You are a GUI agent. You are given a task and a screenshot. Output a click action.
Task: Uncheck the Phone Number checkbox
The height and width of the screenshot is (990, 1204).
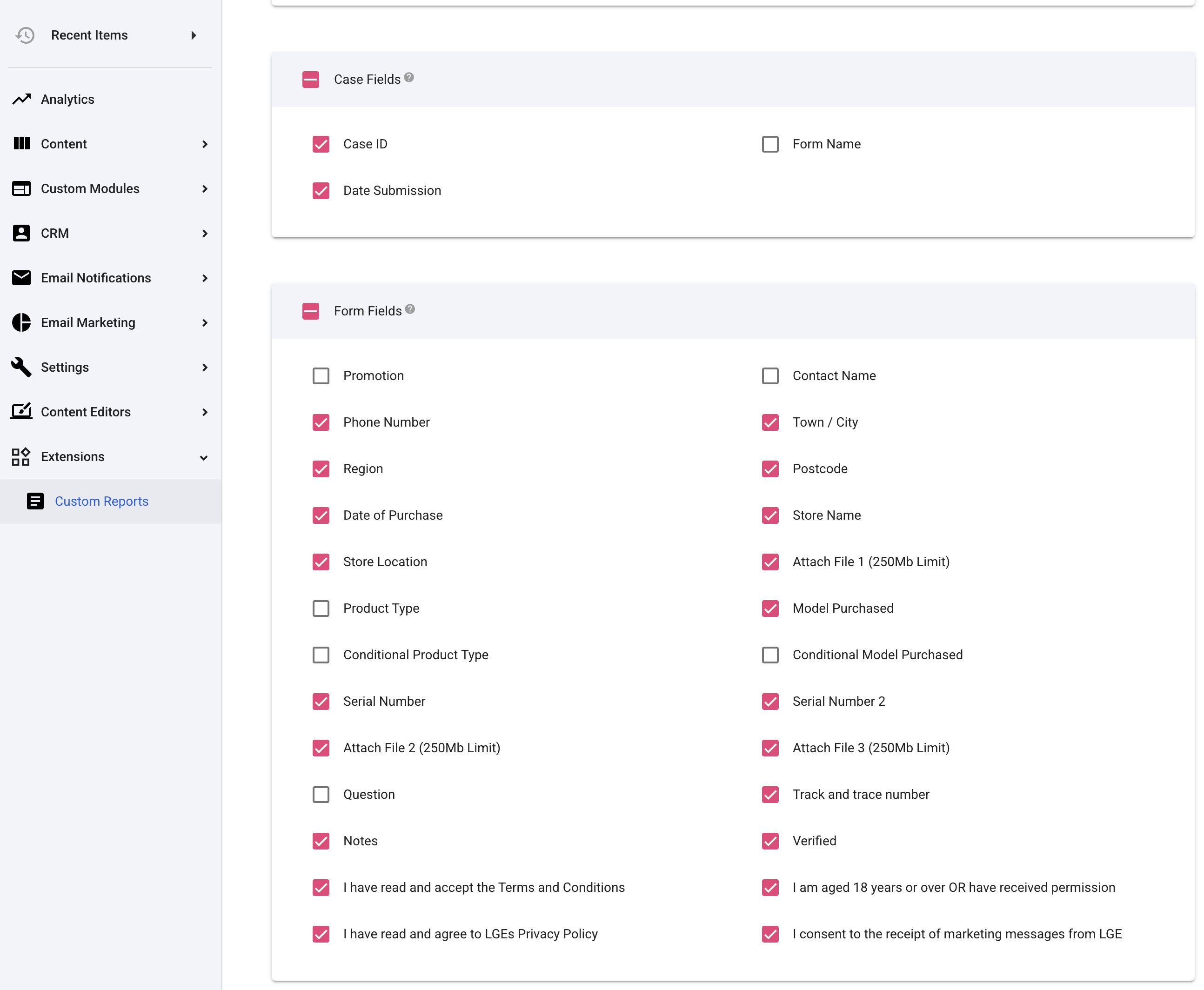pyautogui.click(x=321, y=422)
